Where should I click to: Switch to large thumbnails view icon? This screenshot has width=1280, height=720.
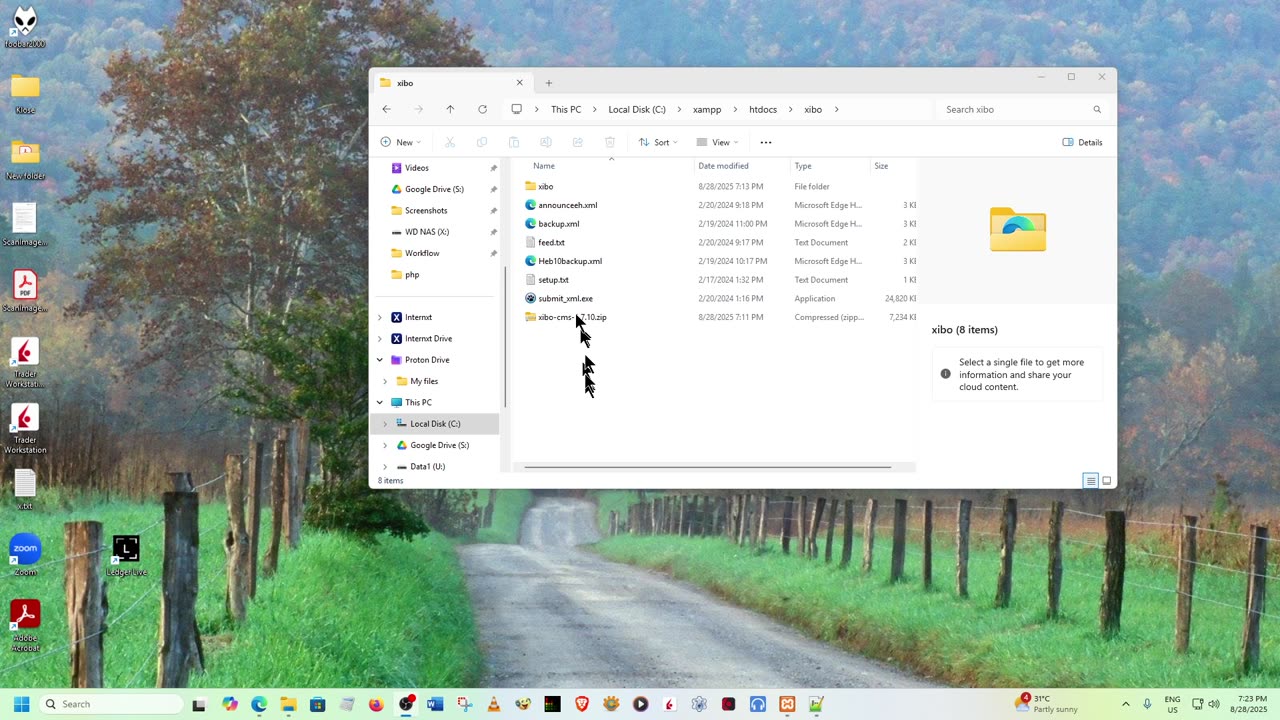(1106, 481)
